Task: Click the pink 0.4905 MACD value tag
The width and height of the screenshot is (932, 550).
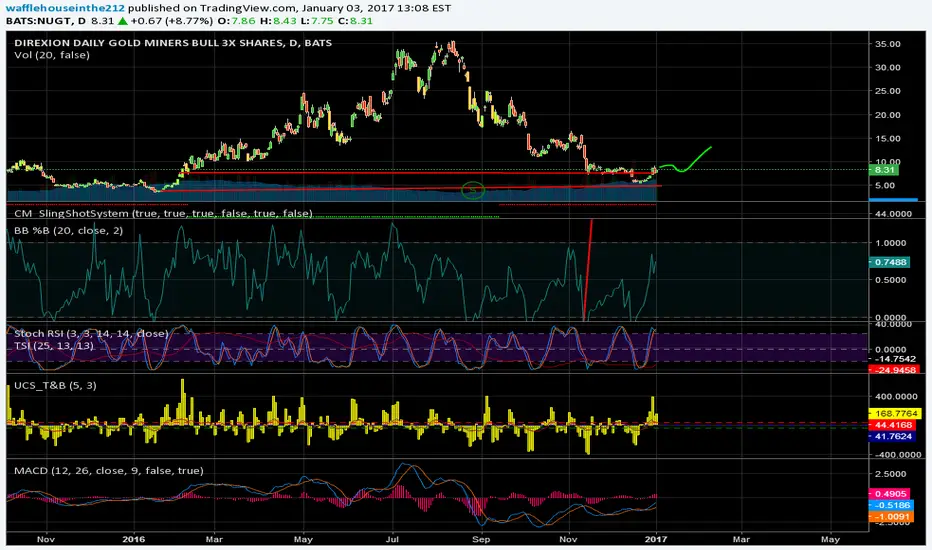Action: coord(890,494)
